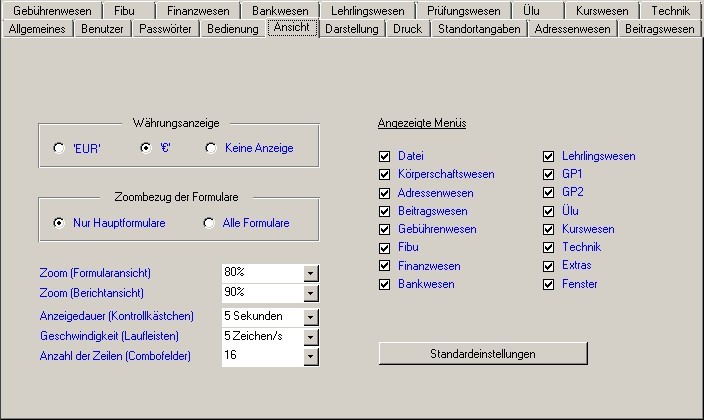Screen dimensions: 704x420
Task: Switch to the Darstellung tab
Action: tap(352, 29)
